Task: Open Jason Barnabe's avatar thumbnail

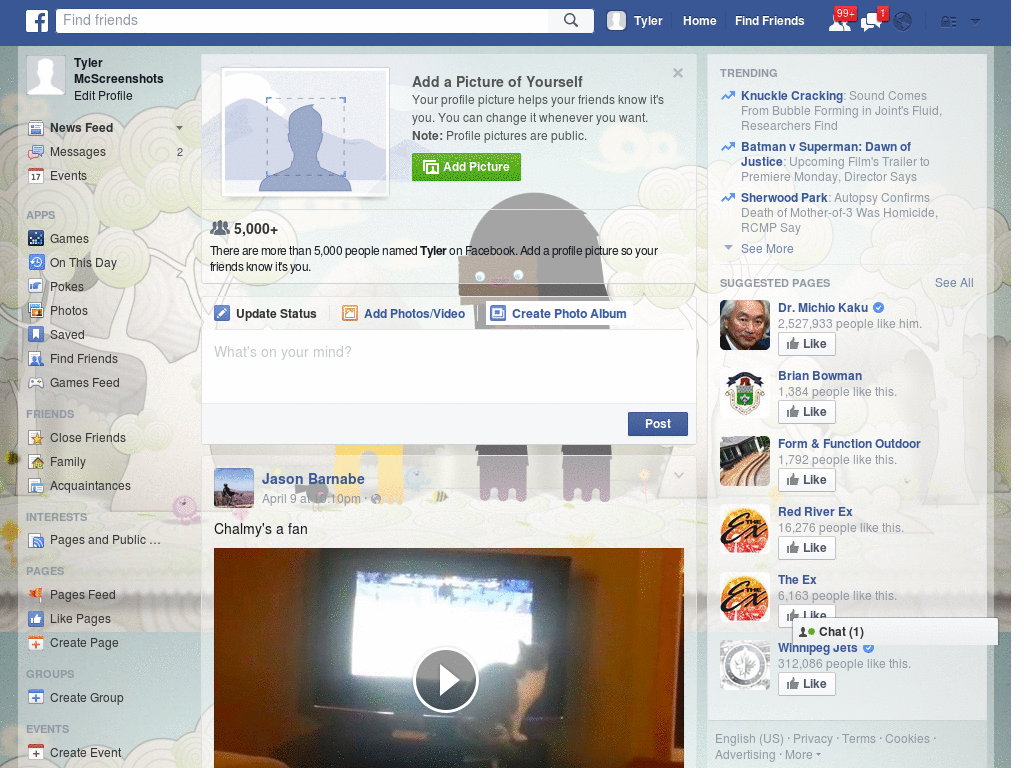Action: coord(234,488)
